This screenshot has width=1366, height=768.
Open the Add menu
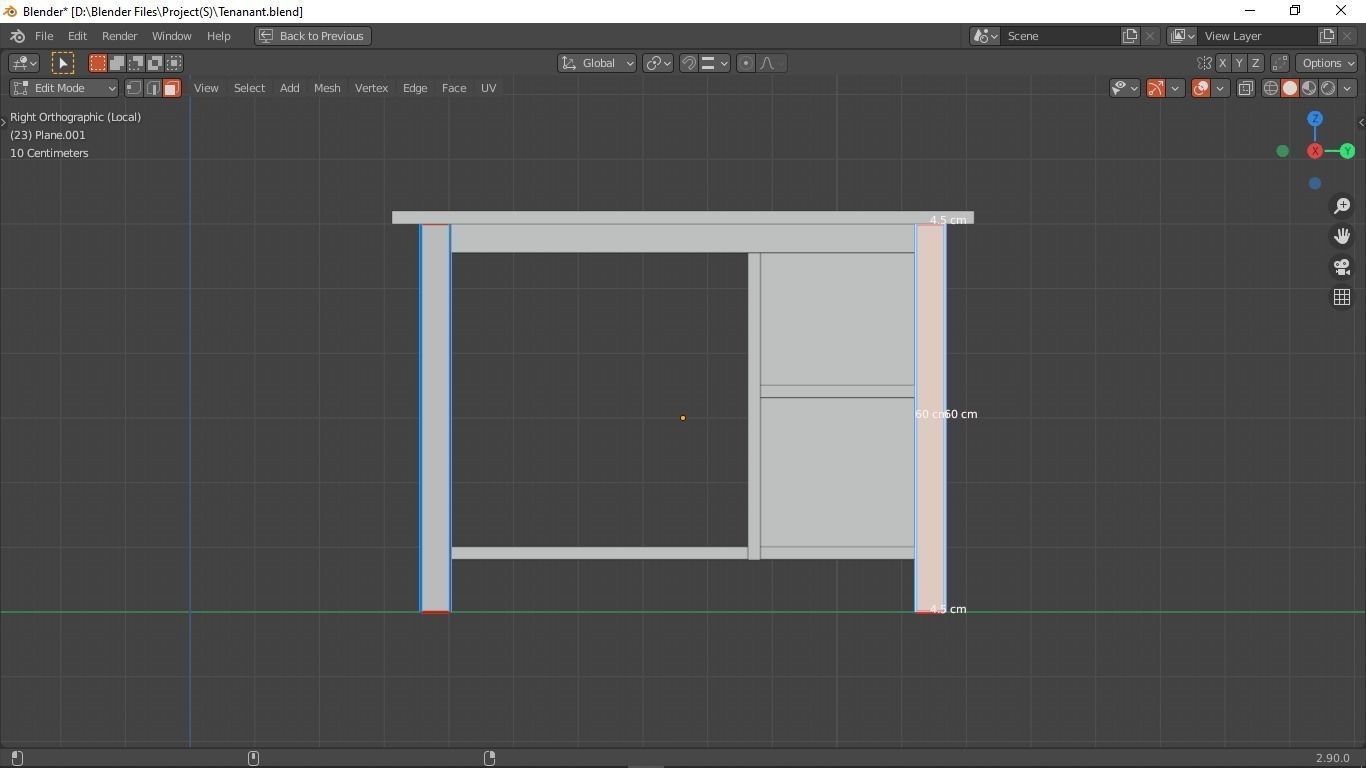(289, 88)
